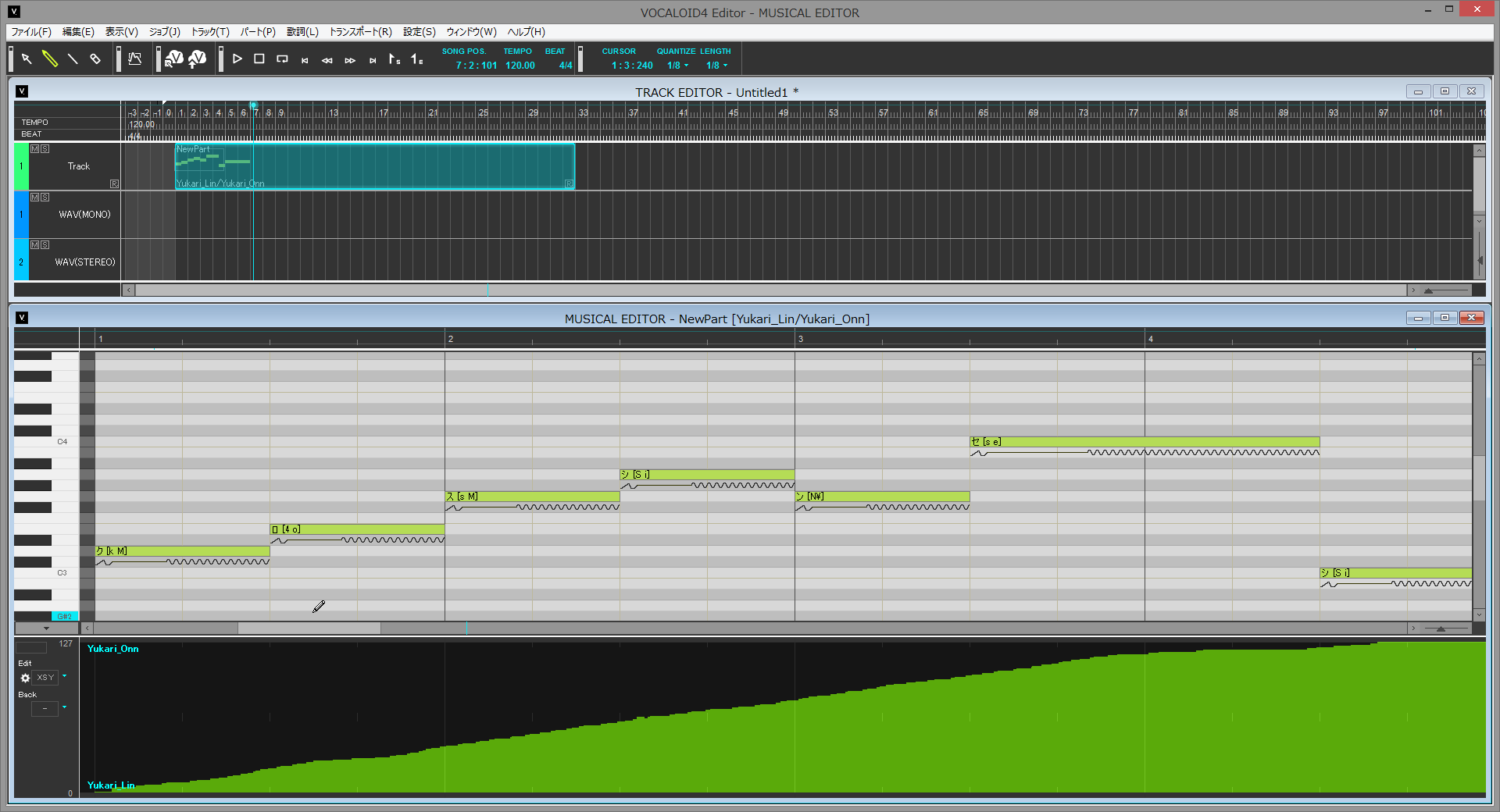Click the TEMPO value 120.00
Screen dimensions: 1500x812
pos(520,66)
